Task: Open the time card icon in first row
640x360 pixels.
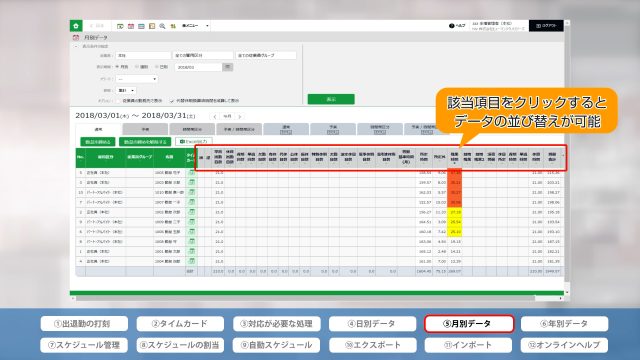Action: (191, 173)
